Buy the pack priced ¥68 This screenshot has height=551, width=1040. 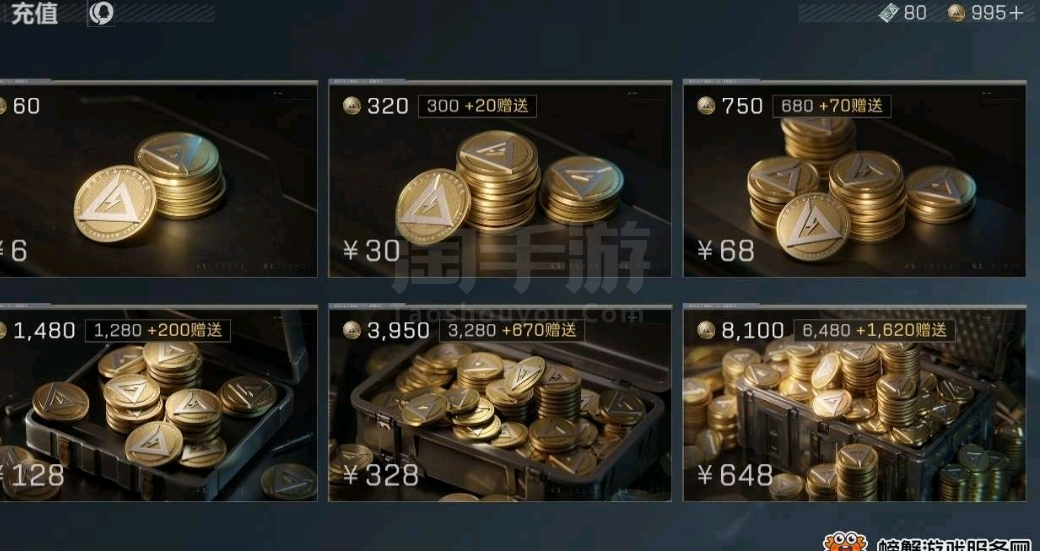pos(726,251)
